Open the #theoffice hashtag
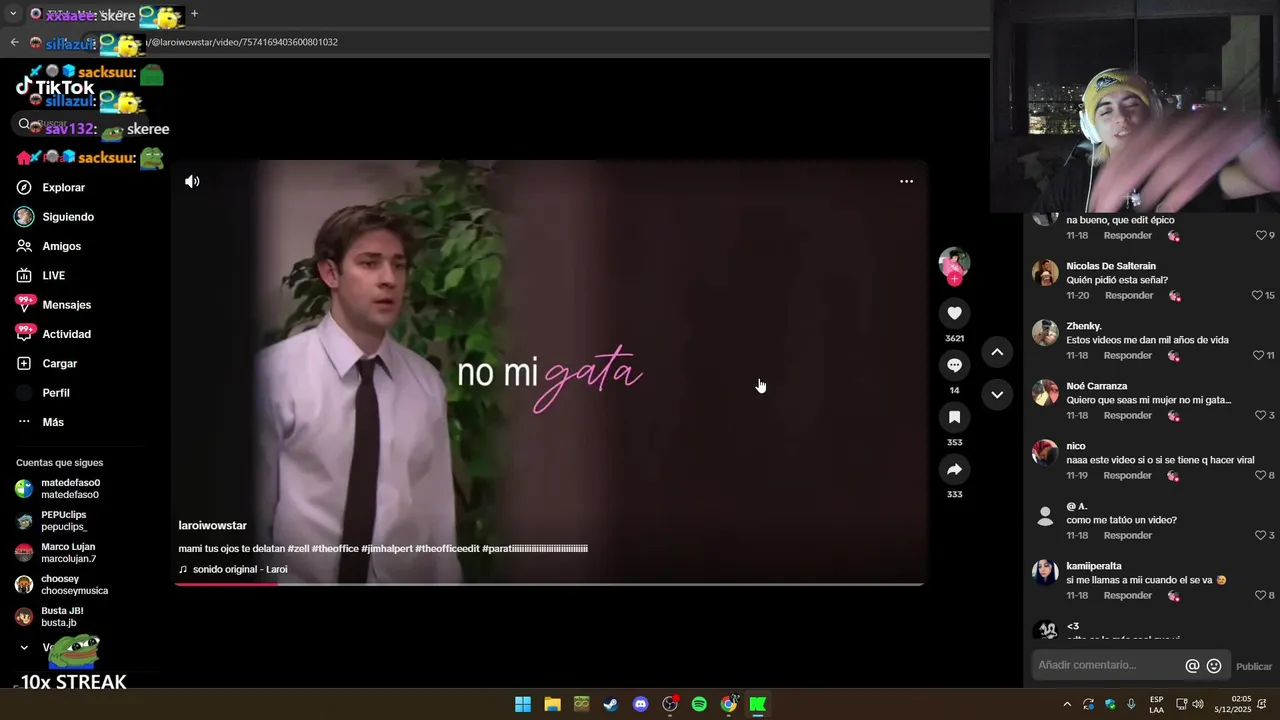 coord(335,549)
